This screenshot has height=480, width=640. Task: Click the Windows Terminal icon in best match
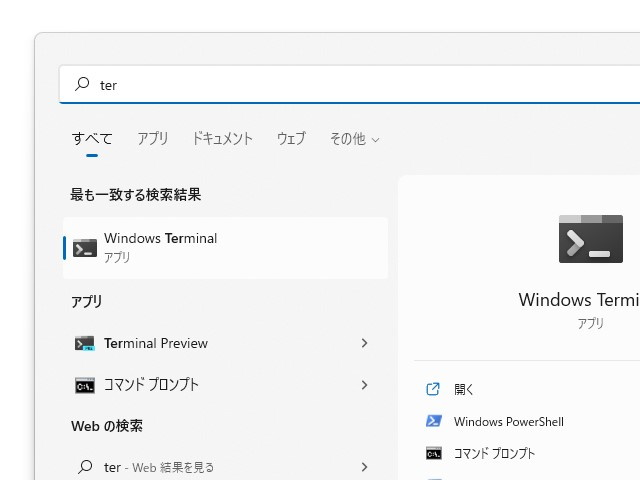(x=85, y=248)
